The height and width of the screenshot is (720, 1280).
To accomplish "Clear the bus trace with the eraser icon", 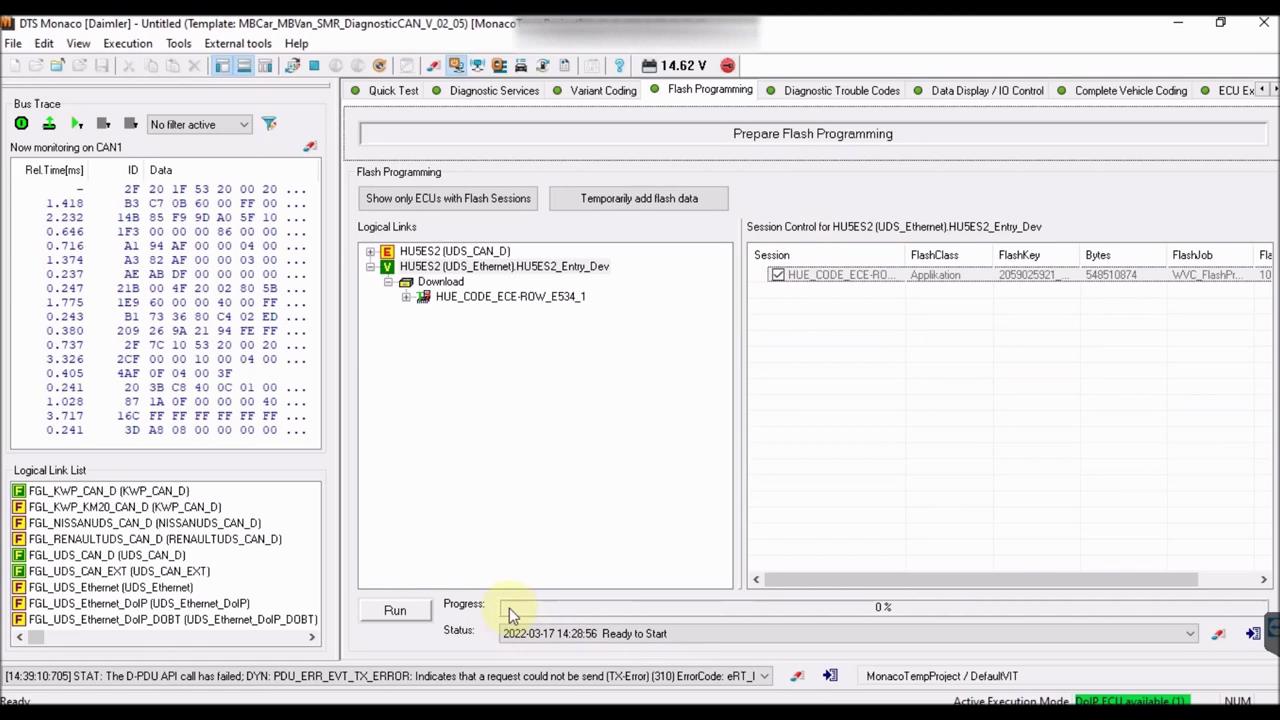I will (310, 147).
